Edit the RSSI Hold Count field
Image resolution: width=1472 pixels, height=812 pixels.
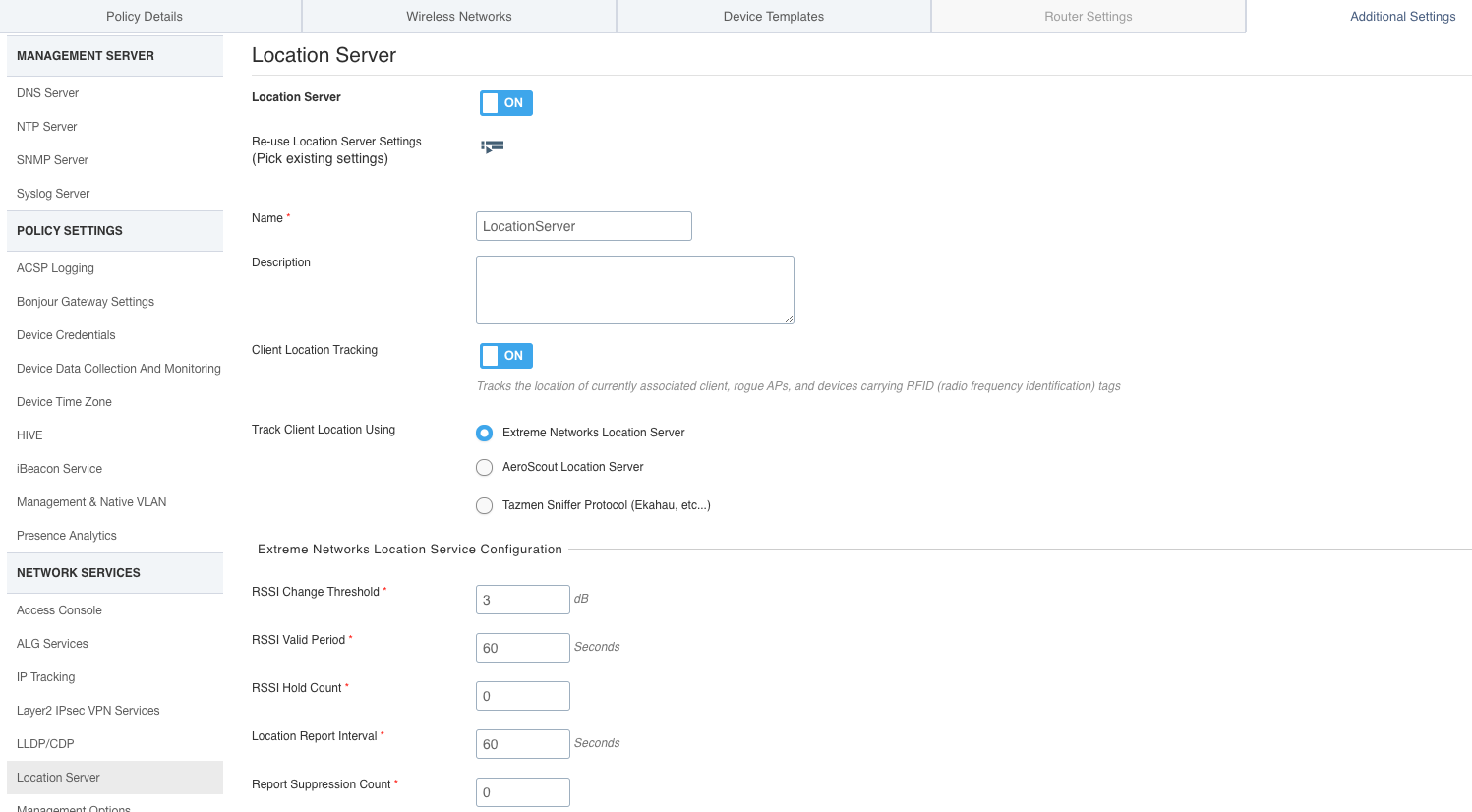[x=523, y=696]
